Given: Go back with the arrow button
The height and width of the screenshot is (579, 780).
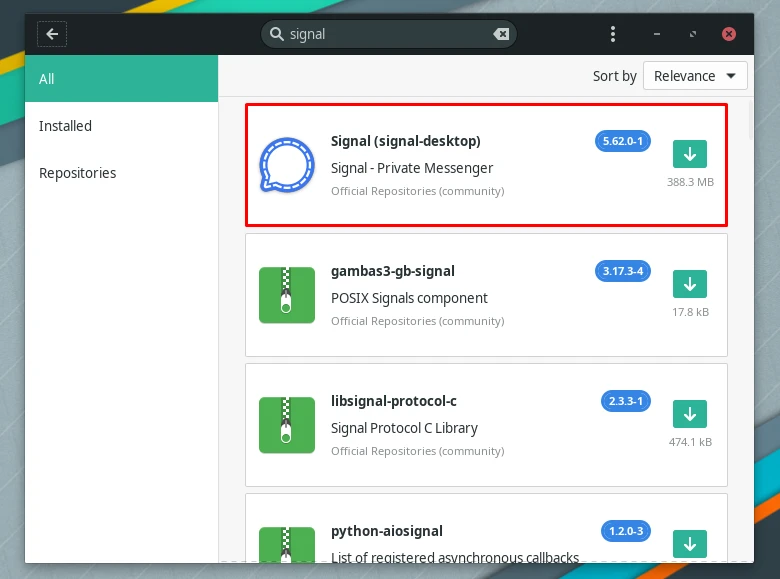Looking at the screenshot, I should tap(52, 34).
